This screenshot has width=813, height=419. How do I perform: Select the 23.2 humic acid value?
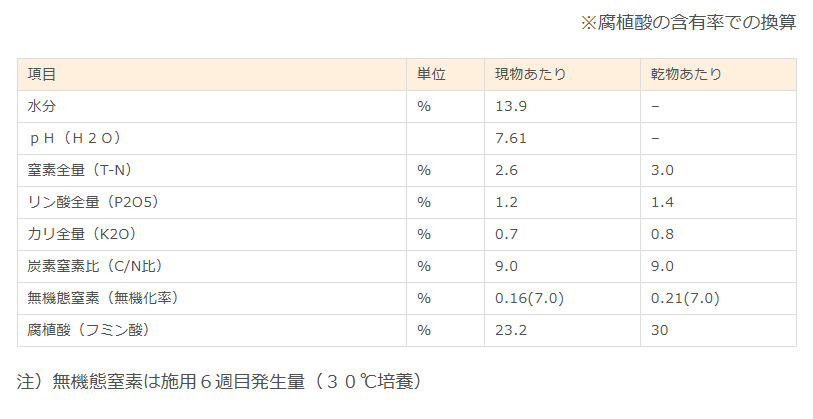coord(511,330)
